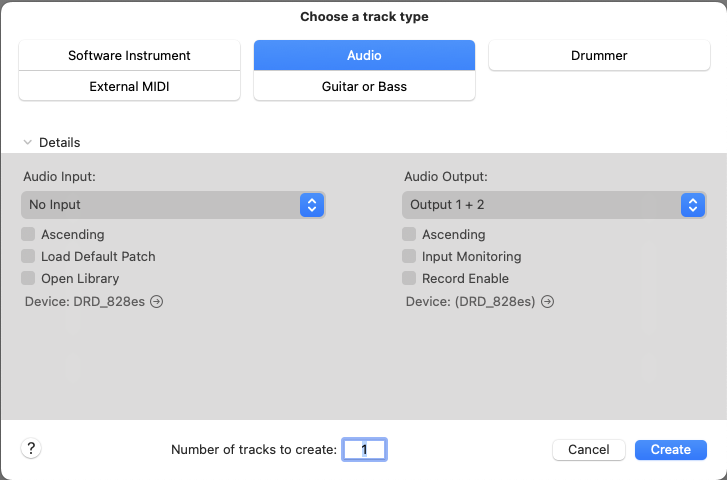
Task: Collapse the Details disclosure triangle
Action: 28,143
